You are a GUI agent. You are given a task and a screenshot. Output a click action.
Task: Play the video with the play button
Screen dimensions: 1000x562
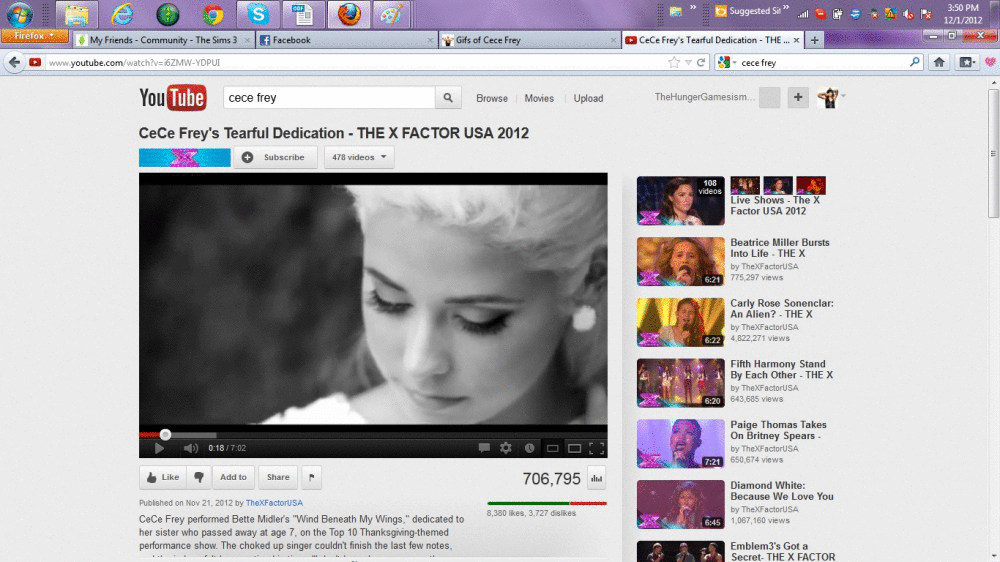tap(159, 448)
